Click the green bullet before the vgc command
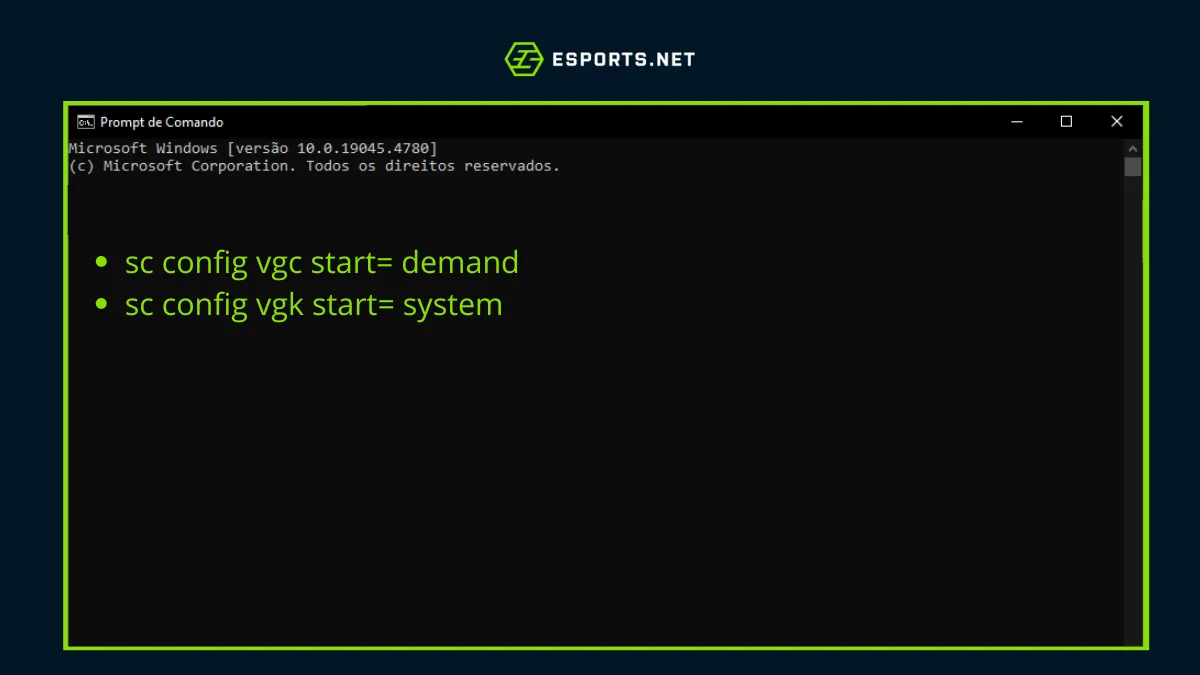The width and height of the screenshot is (1200, 675). point(100,263)
